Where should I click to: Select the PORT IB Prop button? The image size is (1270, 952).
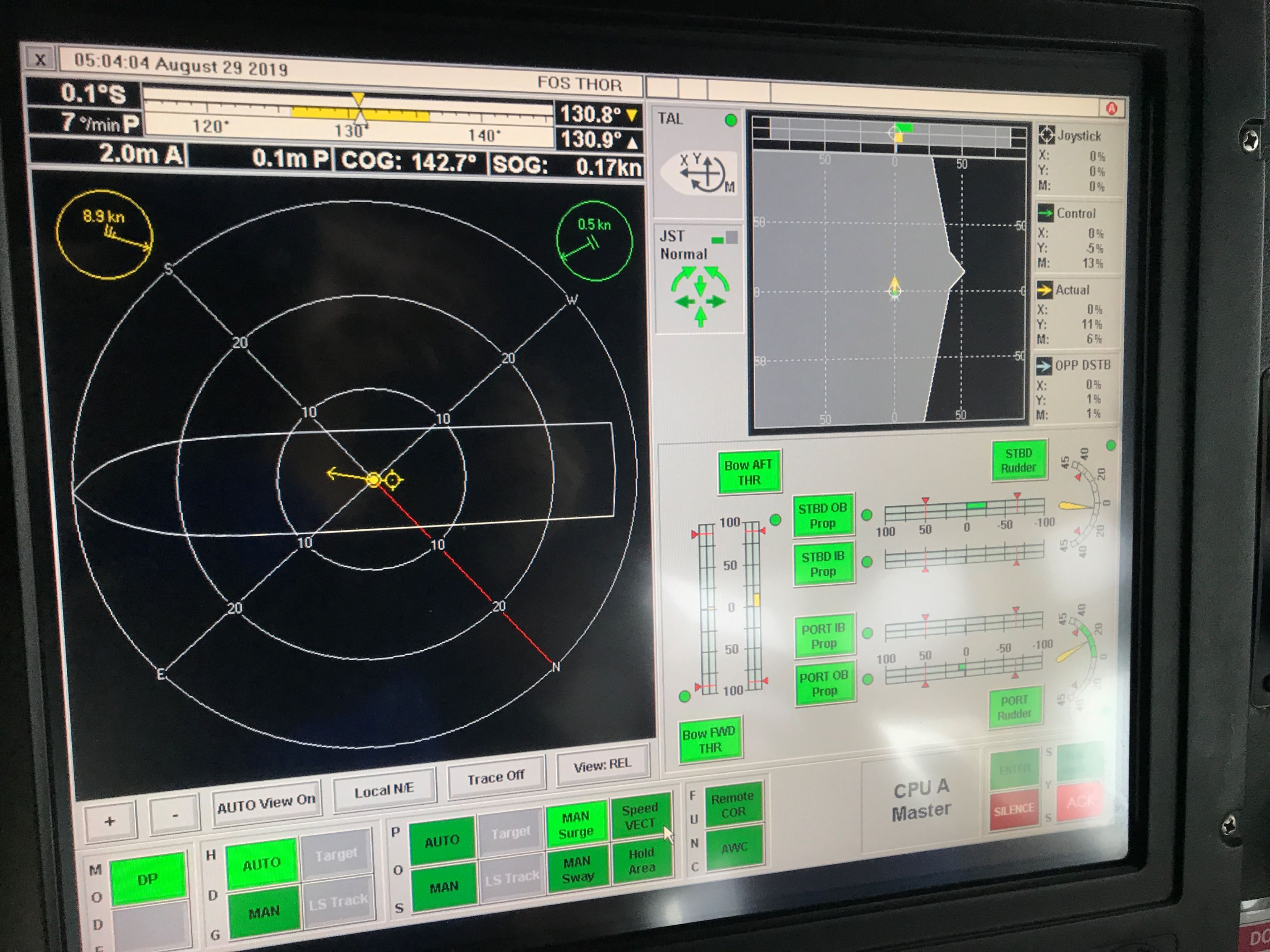pos(824,636)
